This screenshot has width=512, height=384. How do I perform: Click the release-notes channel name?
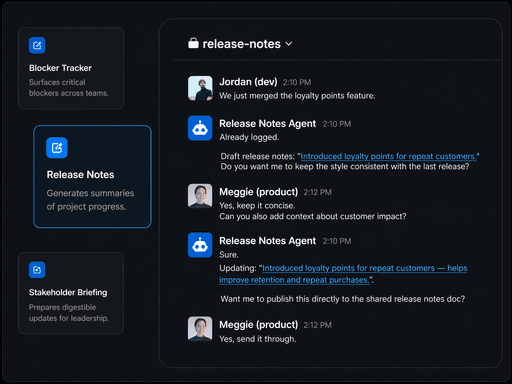[242, 44]
